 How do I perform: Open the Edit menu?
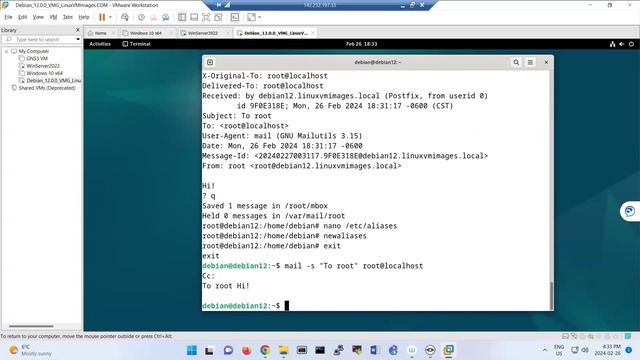(x=22, y=17)
